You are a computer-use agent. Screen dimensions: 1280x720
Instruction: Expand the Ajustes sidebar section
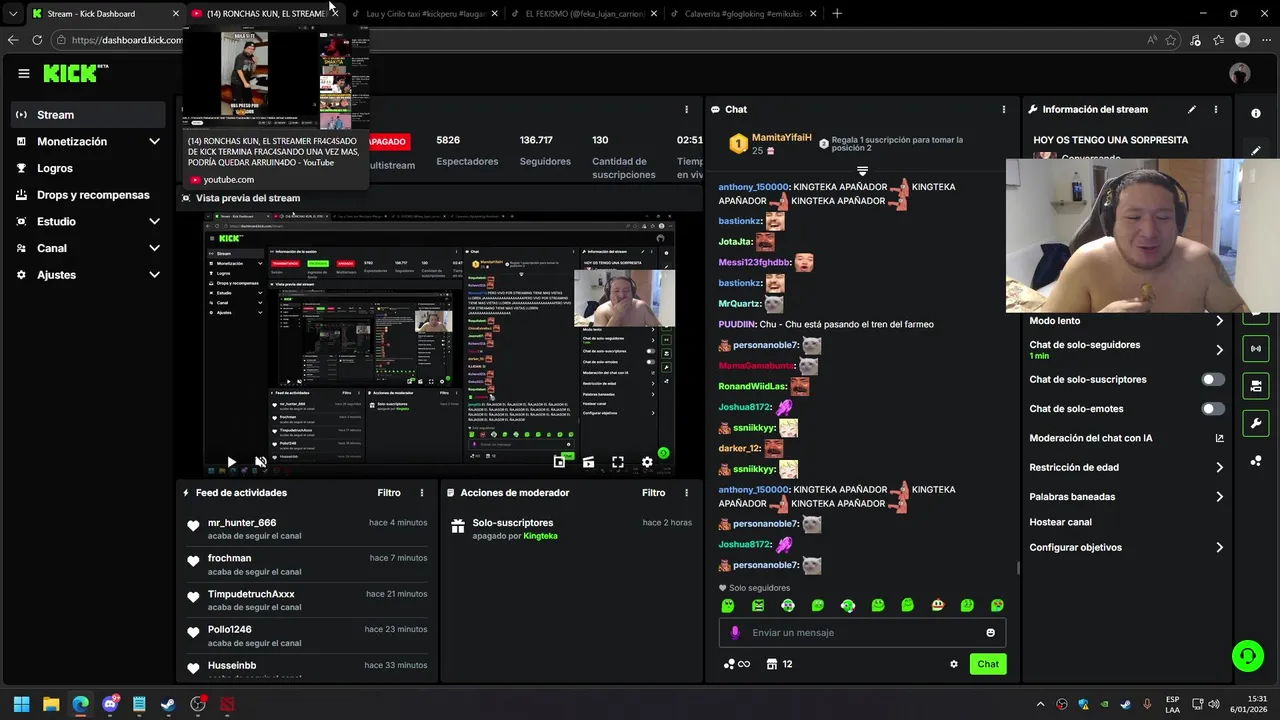pyautogui.click(x=89, y=274)
